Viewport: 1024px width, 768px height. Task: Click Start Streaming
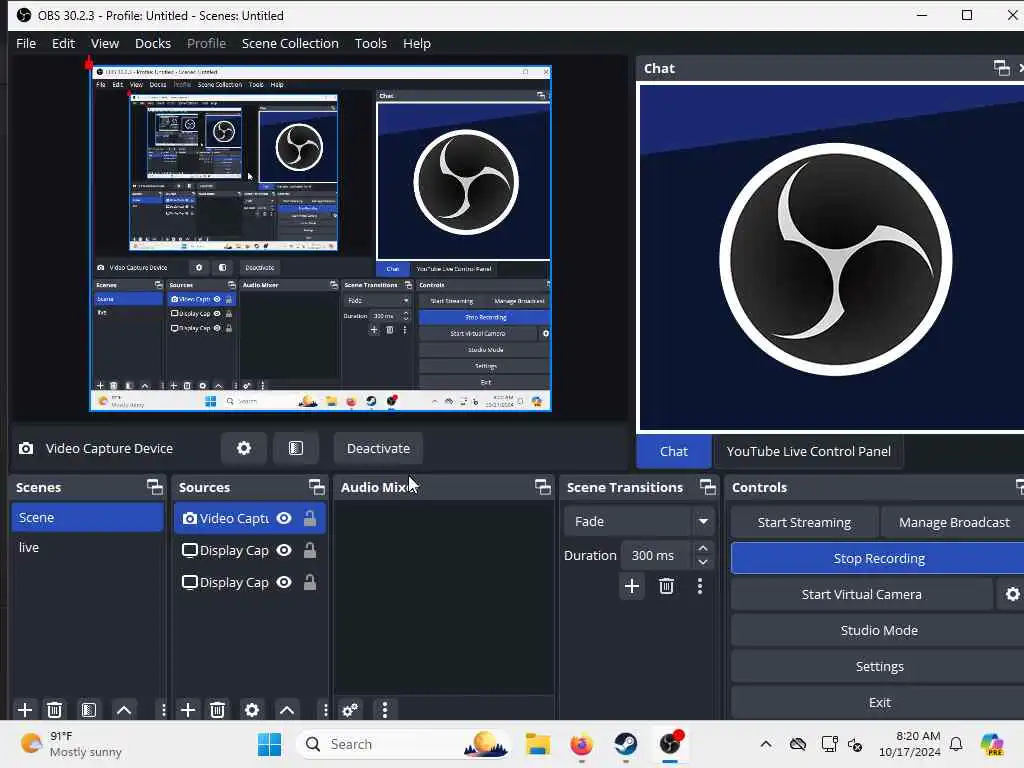[x=804, y=522]
